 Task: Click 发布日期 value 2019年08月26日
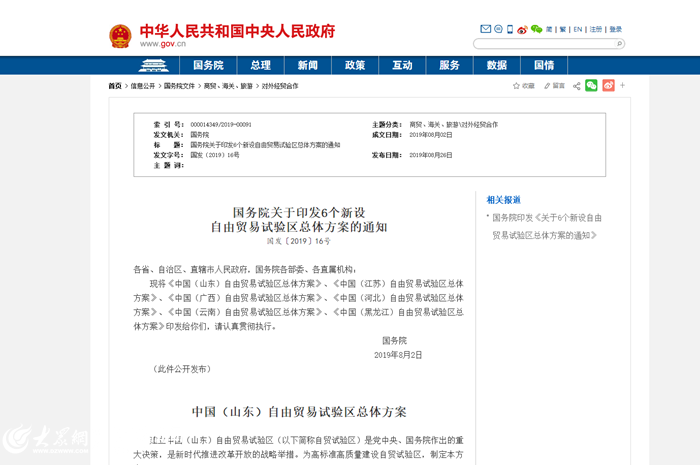pos(431,155)
